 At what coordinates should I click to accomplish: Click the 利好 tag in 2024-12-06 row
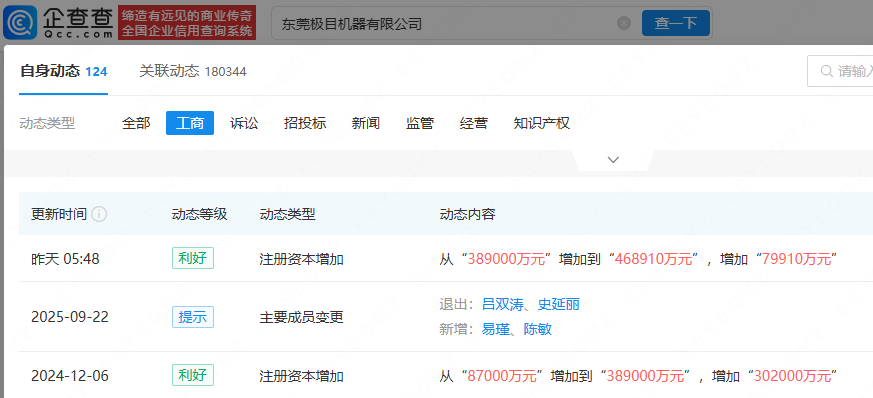click(193, 375)
